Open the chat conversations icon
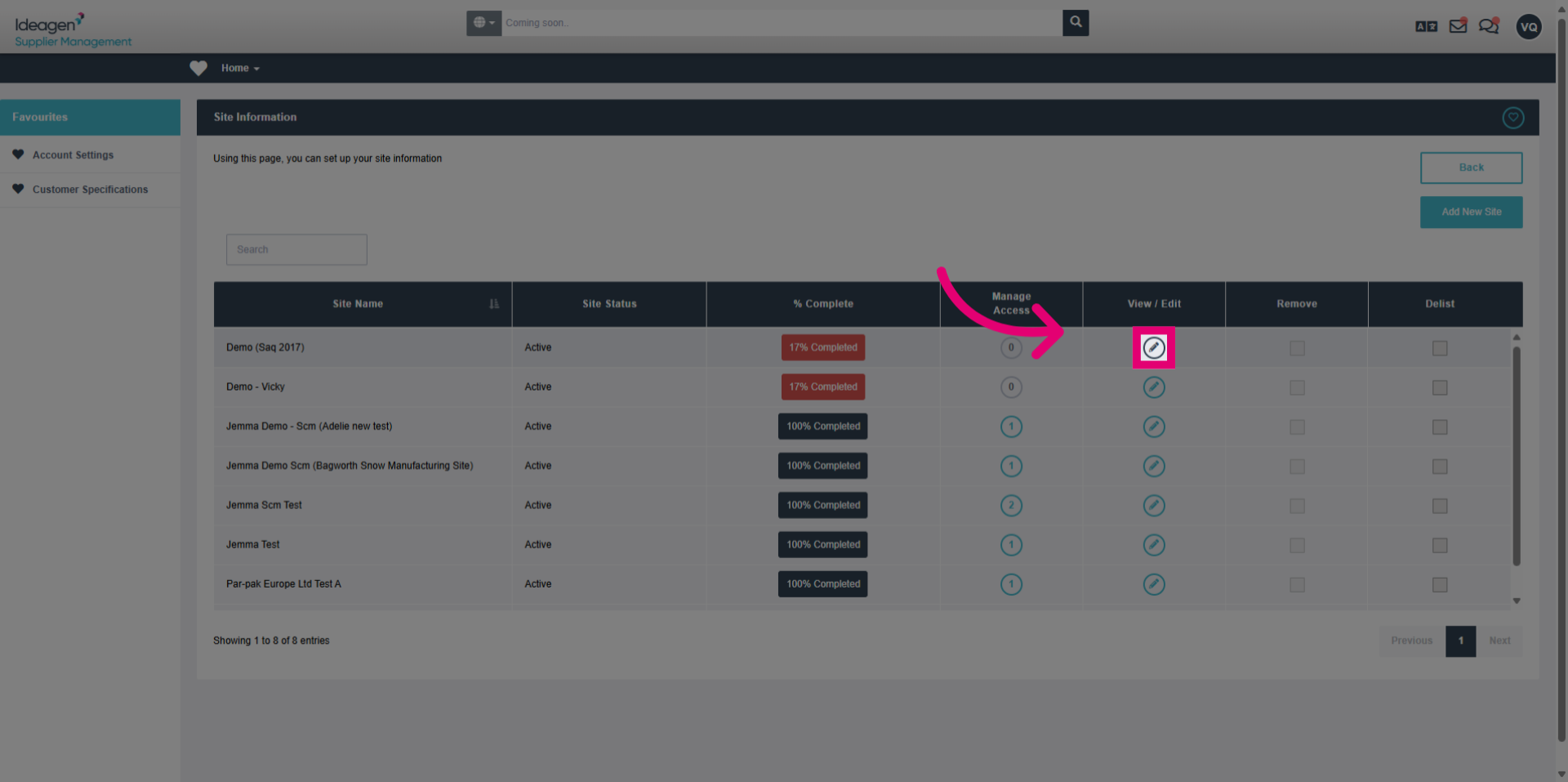 [x=1489, y=26]
